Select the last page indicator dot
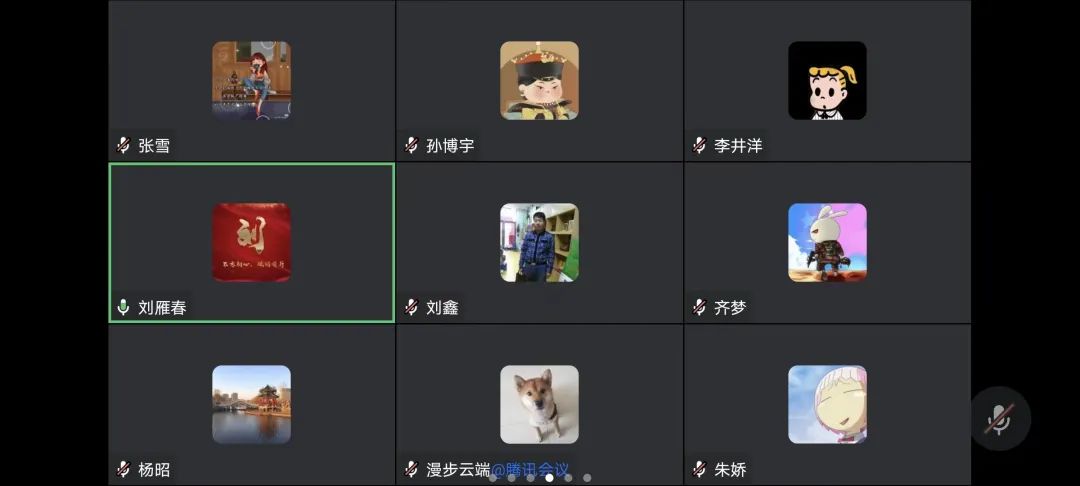Image resolution: width=1080 pixels, height=486 pixels. tap(587, 477)
